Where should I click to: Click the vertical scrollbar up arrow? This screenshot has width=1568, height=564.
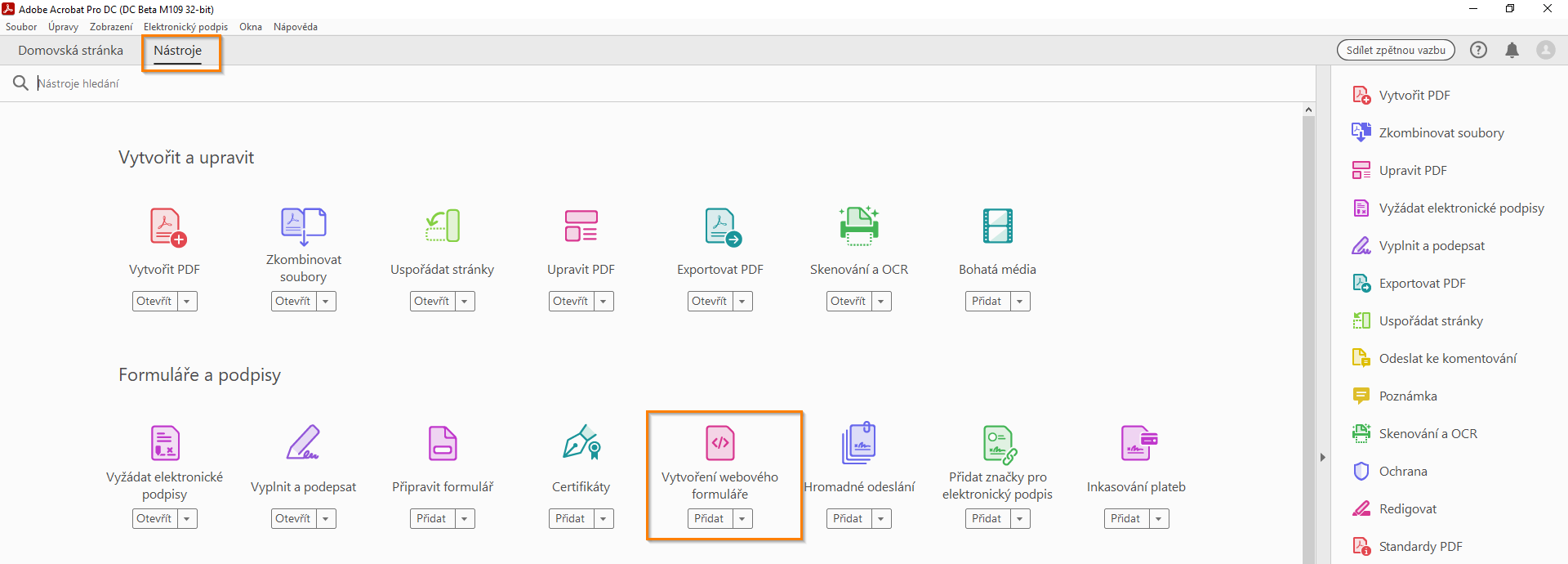[1309, 110]
